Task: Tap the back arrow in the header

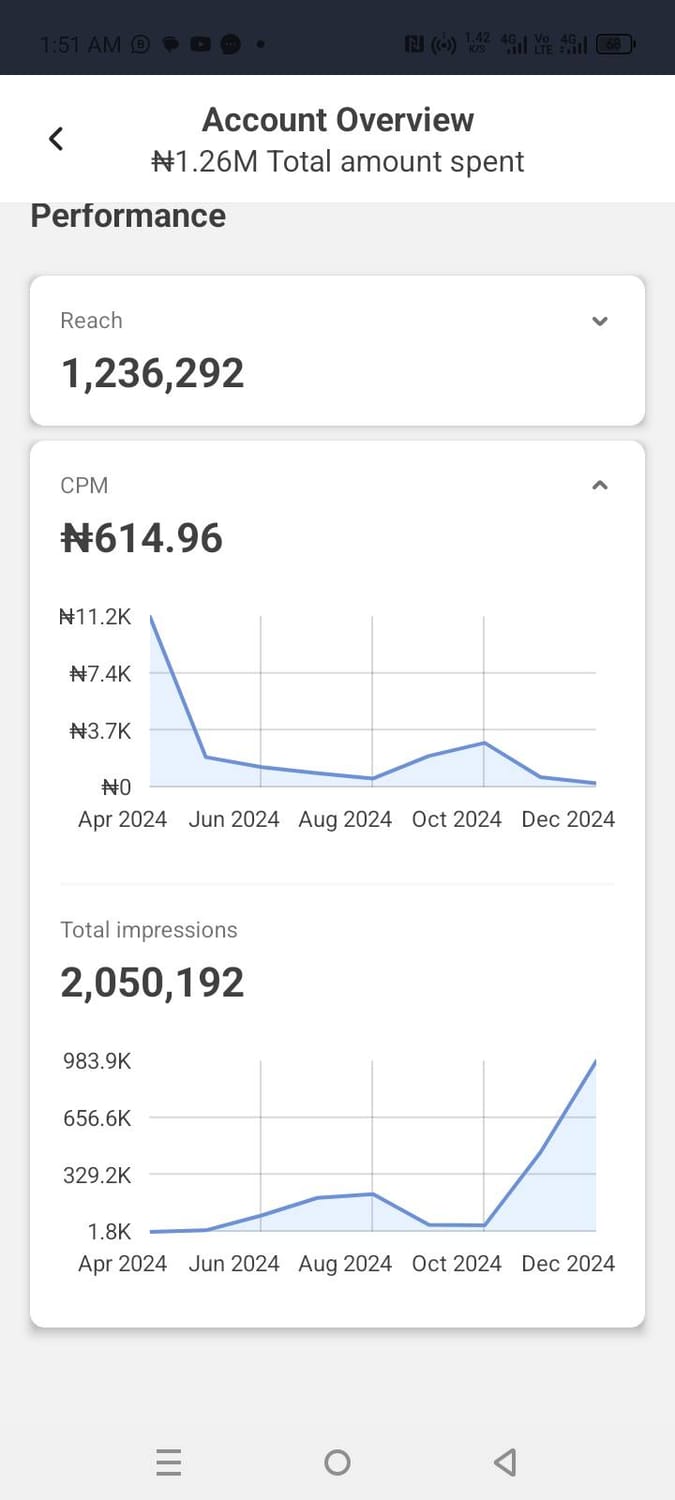Action: point(56,139)
